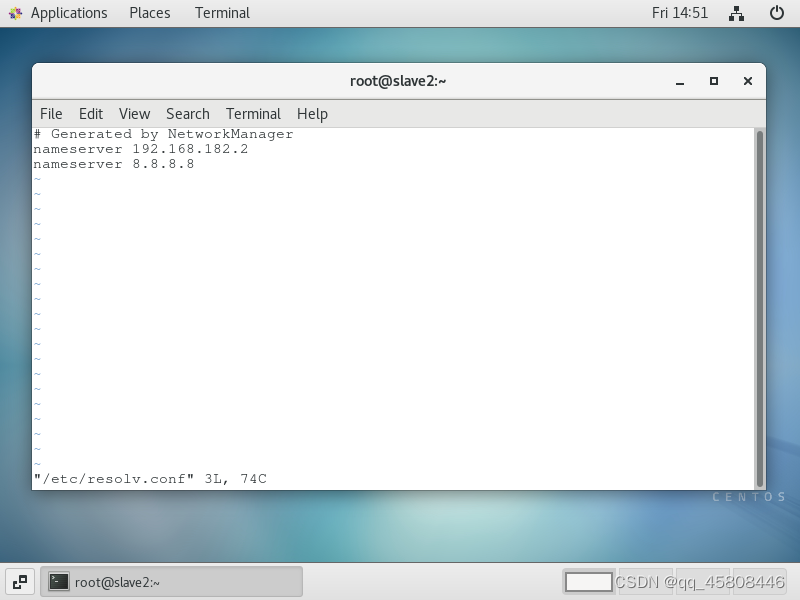
Task: Open the Applications menu
Action: tap(68, 13)
